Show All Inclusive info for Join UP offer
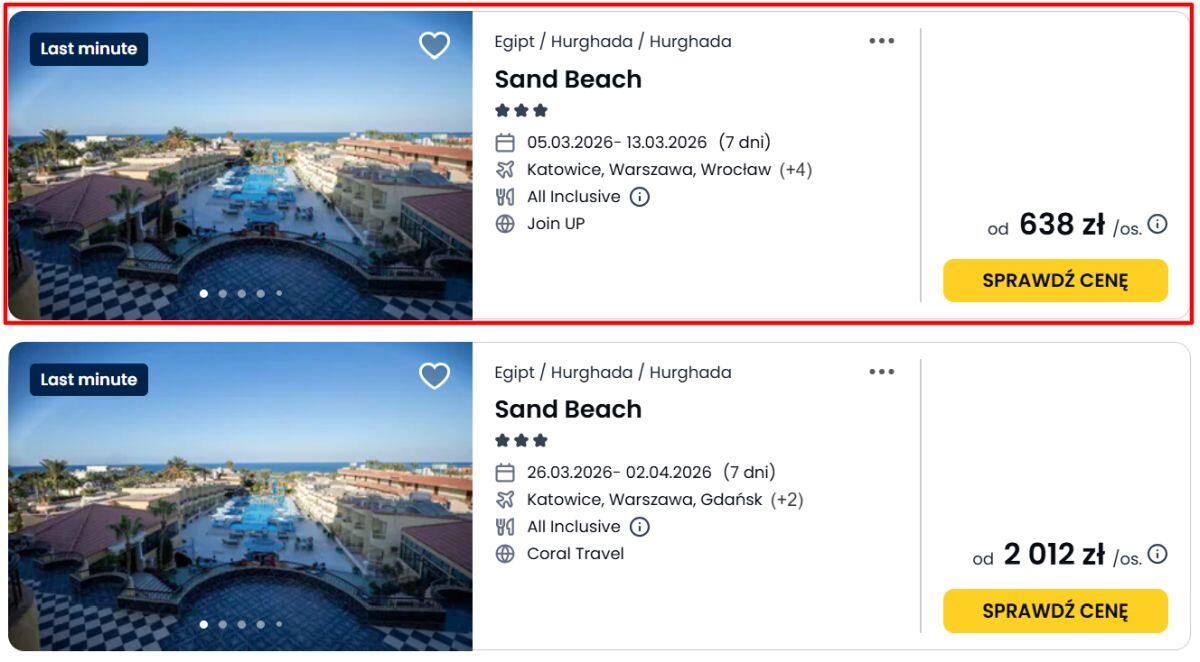The height and width of the screenshot is (662, 1200). 640,197
